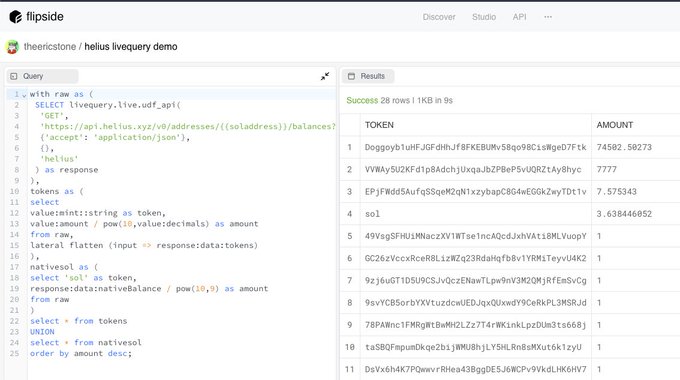Viewport: 680px width, 380px height.
Task: Select token cell starting with 9svYCB5orbYX
Action: click(x=475, y=303)
